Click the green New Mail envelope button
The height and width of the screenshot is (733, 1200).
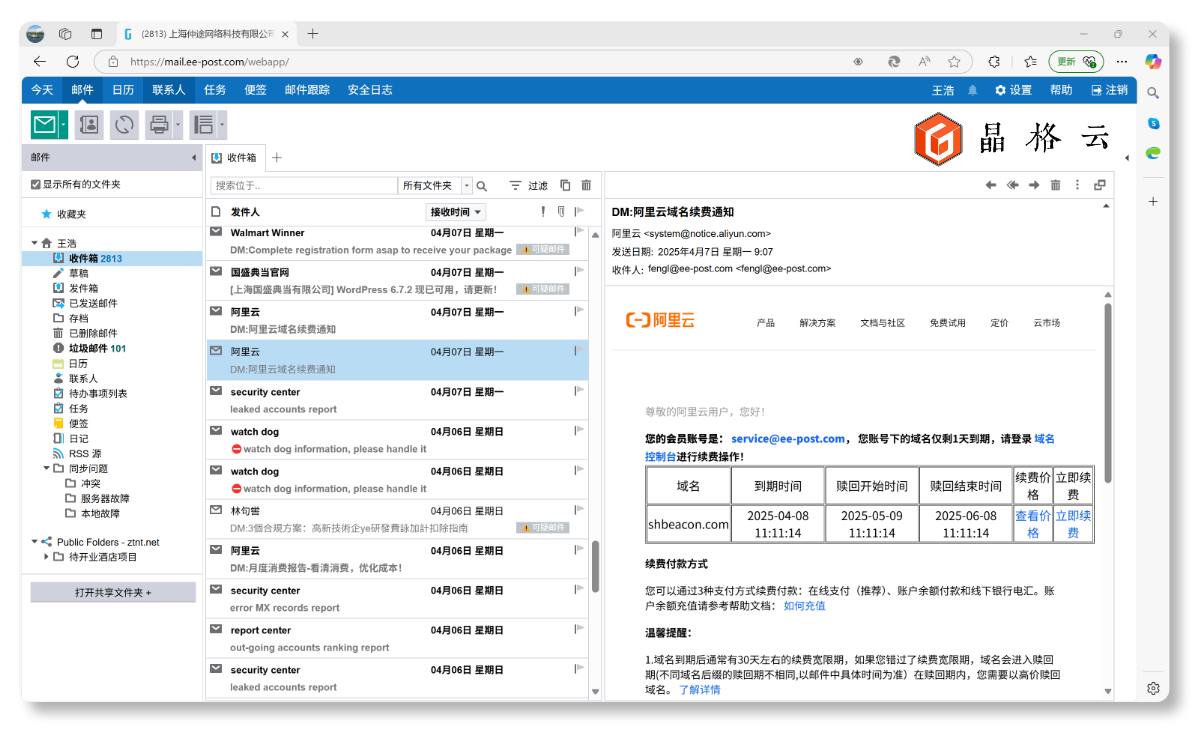[44, 125]
